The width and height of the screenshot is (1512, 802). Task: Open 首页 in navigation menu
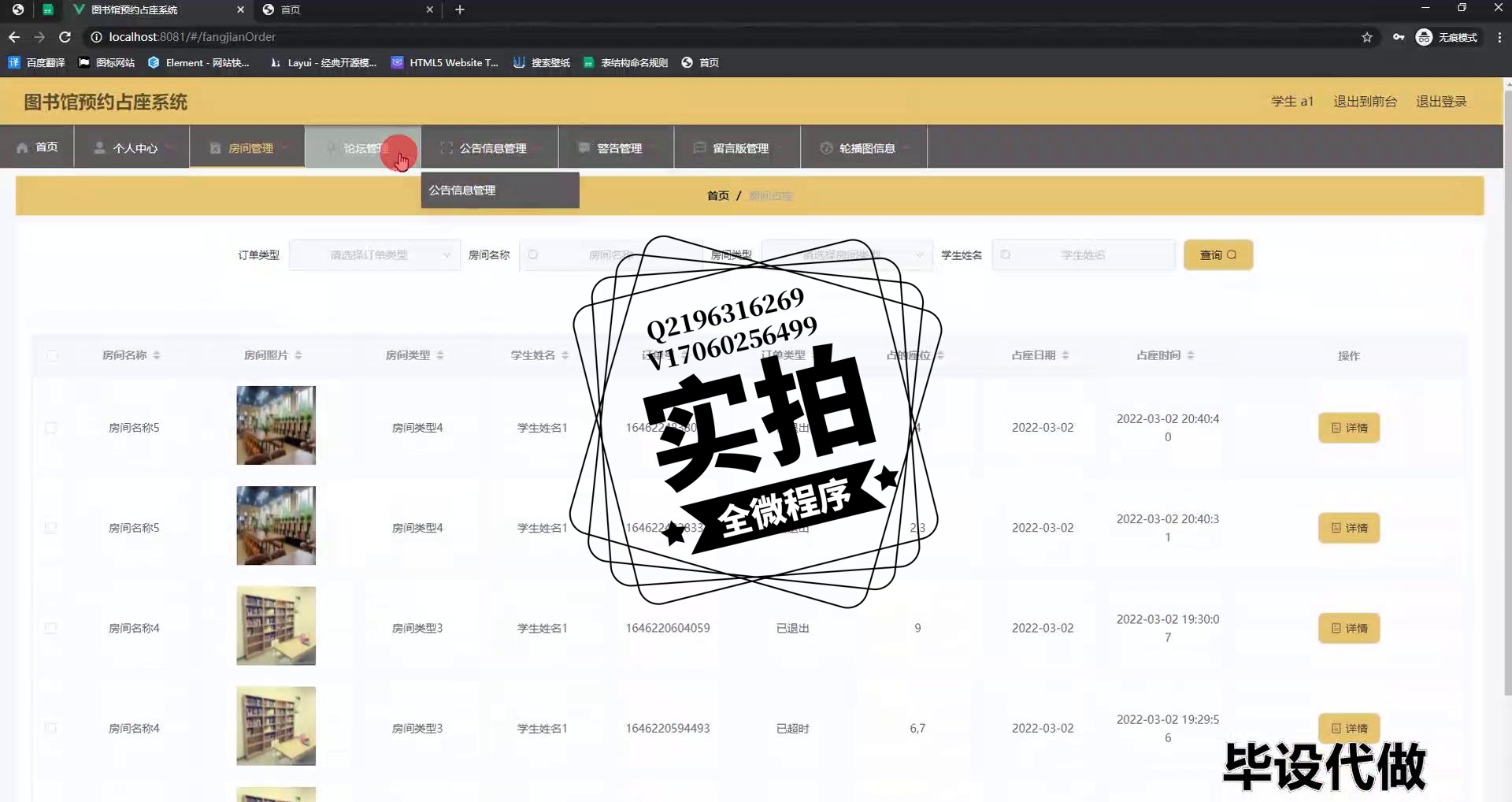37,147
